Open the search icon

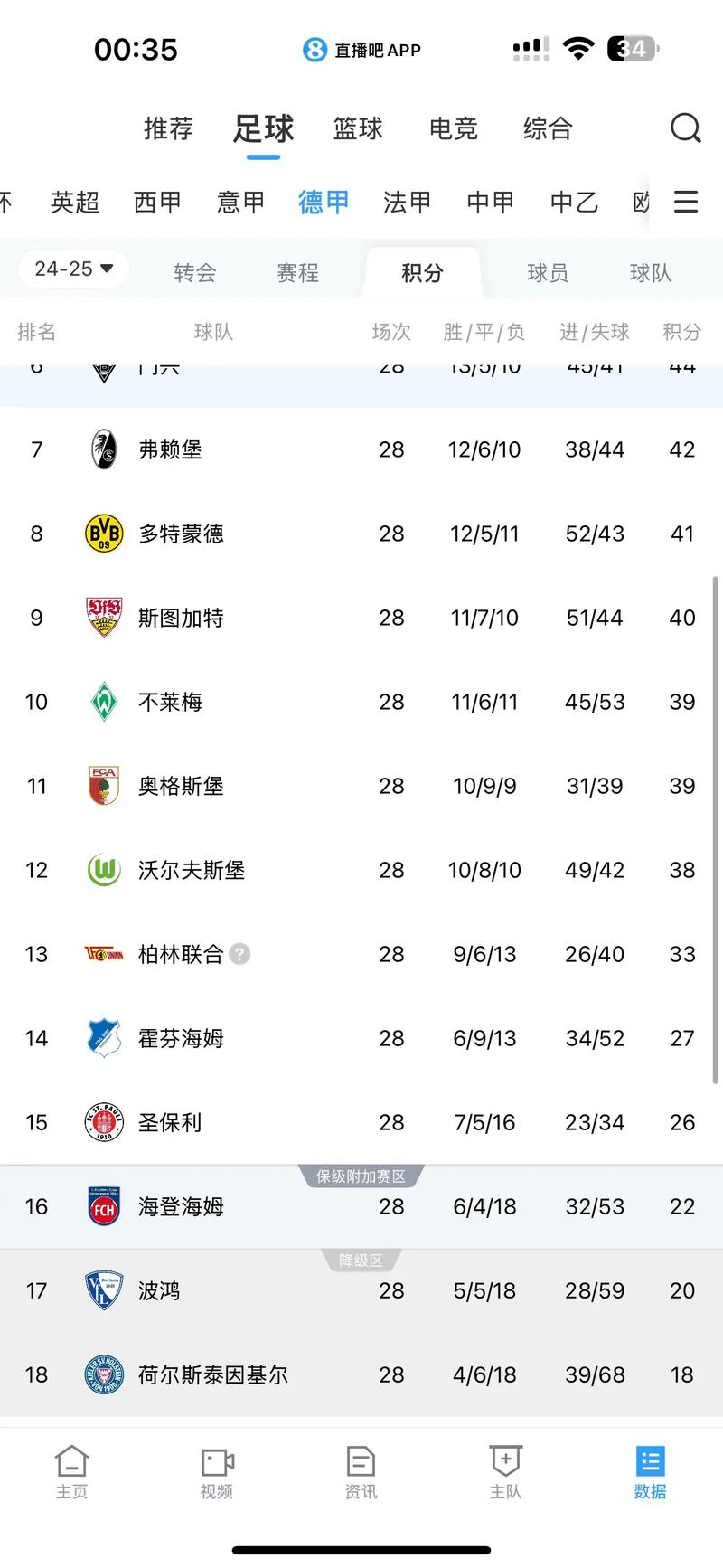coord(686,128)
